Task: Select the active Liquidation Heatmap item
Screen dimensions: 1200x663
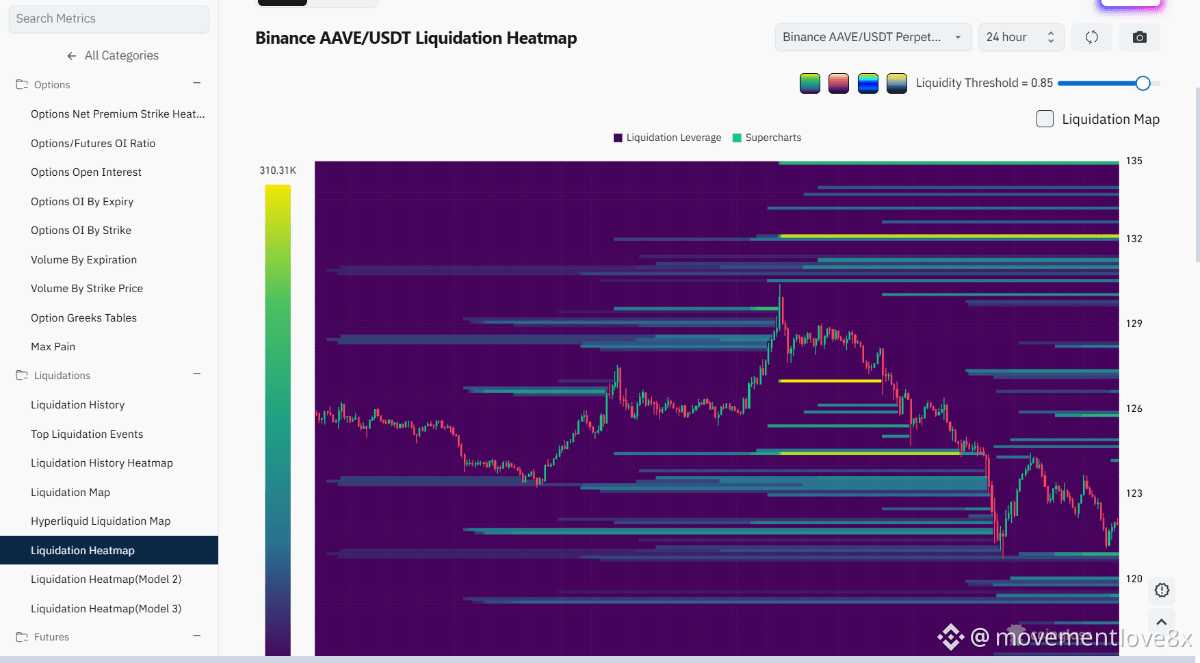Action: click(109, 550)
